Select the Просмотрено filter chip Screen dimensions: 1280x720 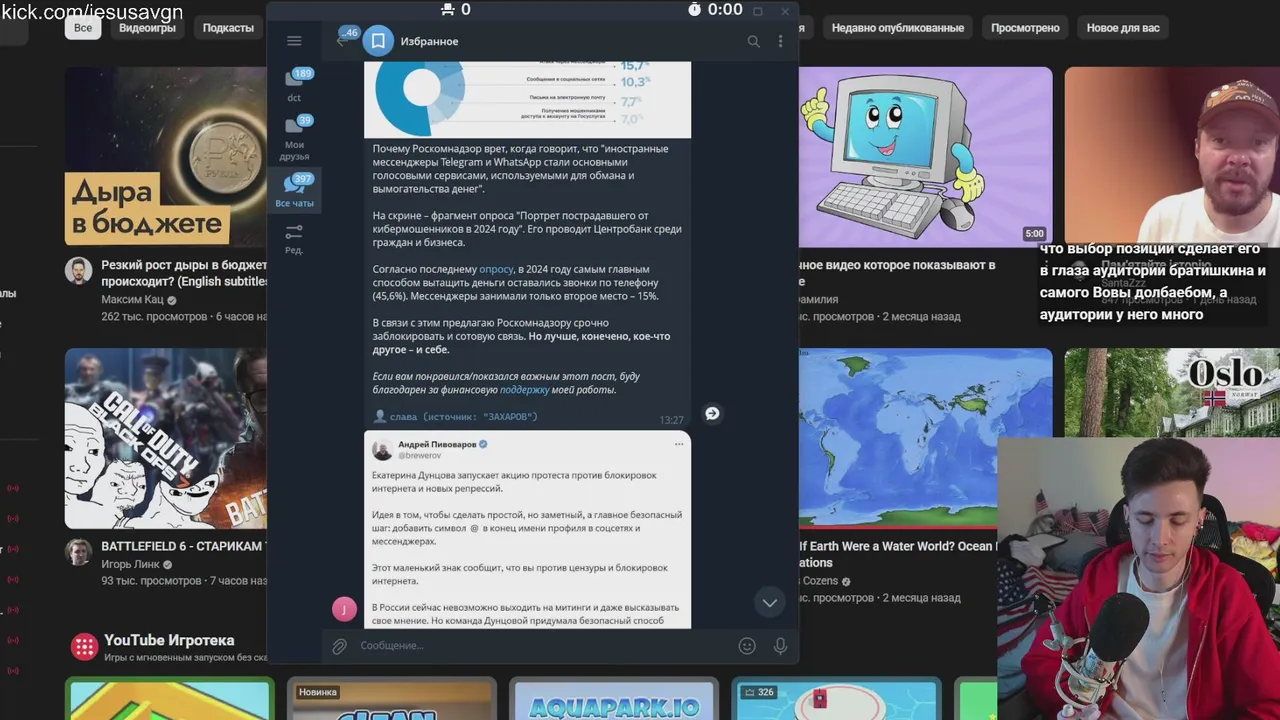pos(1025,28)
